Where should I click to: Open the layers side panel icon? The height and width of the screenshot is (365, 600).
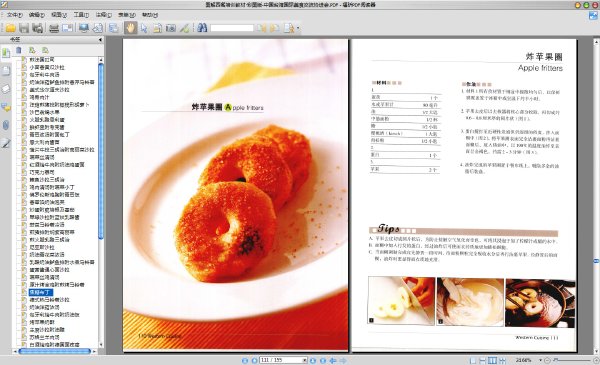[x=6, y=89]
